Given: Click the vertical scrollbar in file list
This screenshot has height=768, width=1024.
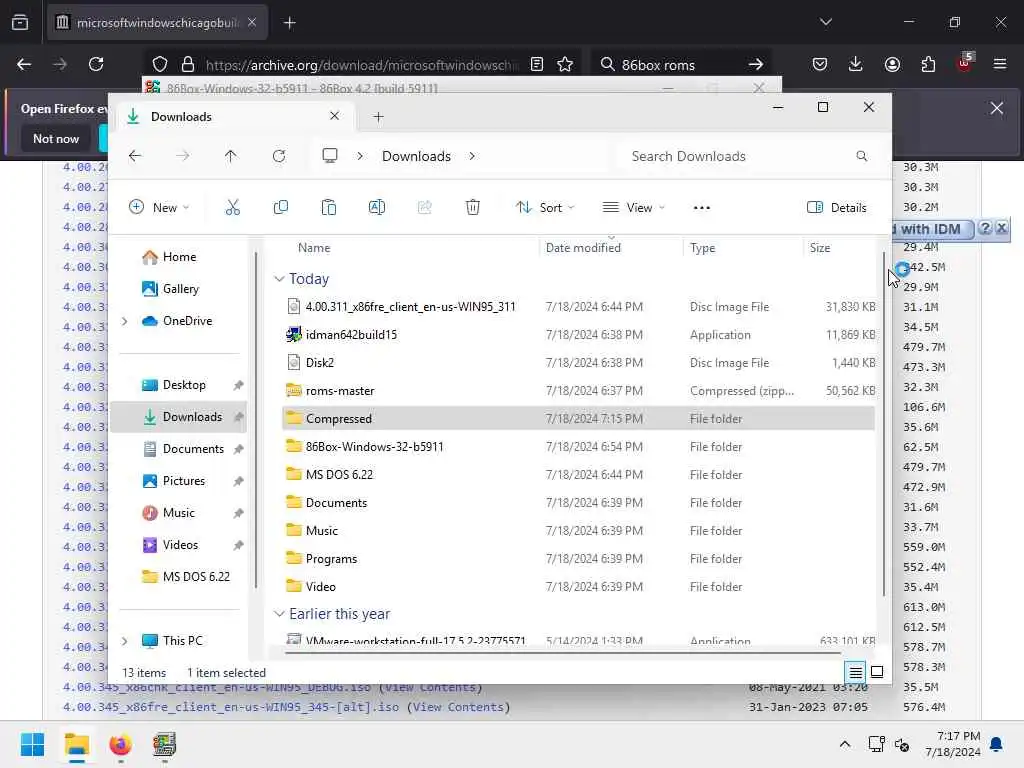Looking at the screenshot, I should pyautogui.click(x=884, y=424).
